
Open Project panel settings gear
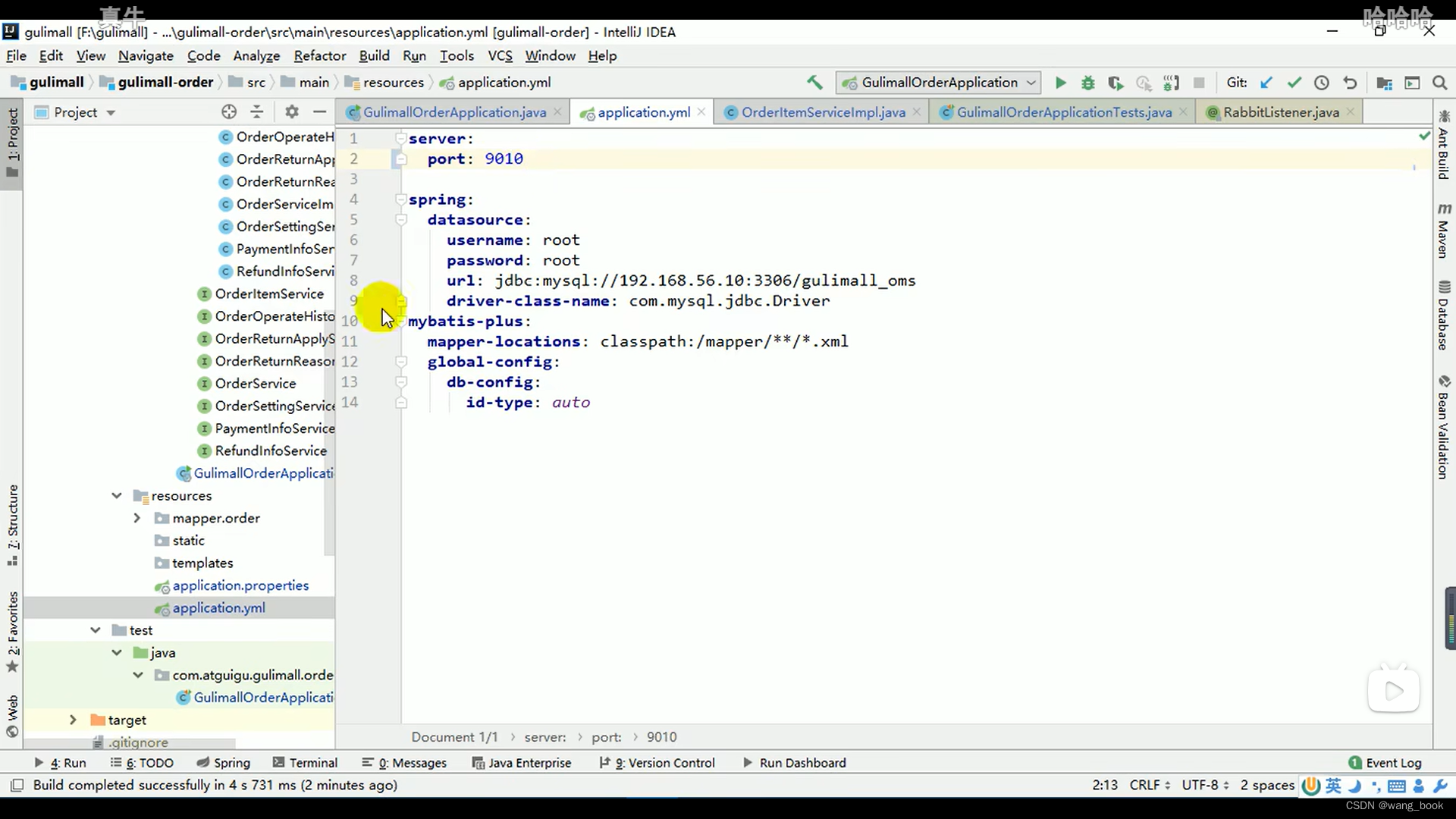coord(292,112)
